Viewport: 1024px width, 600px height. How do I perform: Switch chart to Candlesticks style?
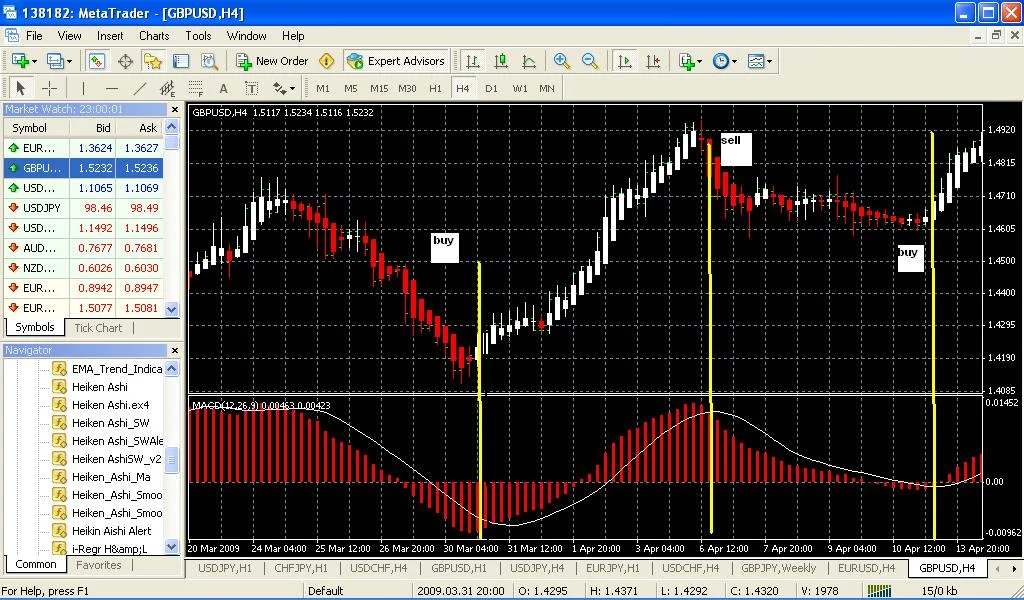501,61
